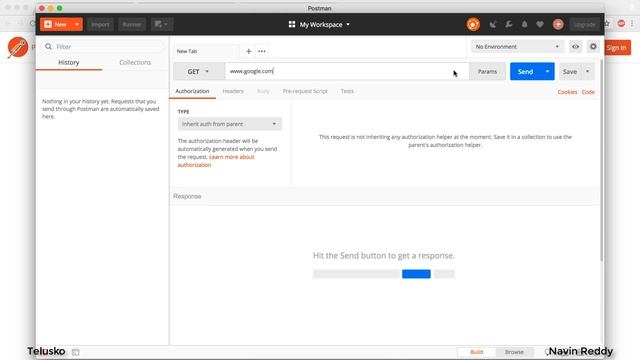This screenshot has height=360, width=640.
Task: Send the request
Action: click(x=525, y=71)
